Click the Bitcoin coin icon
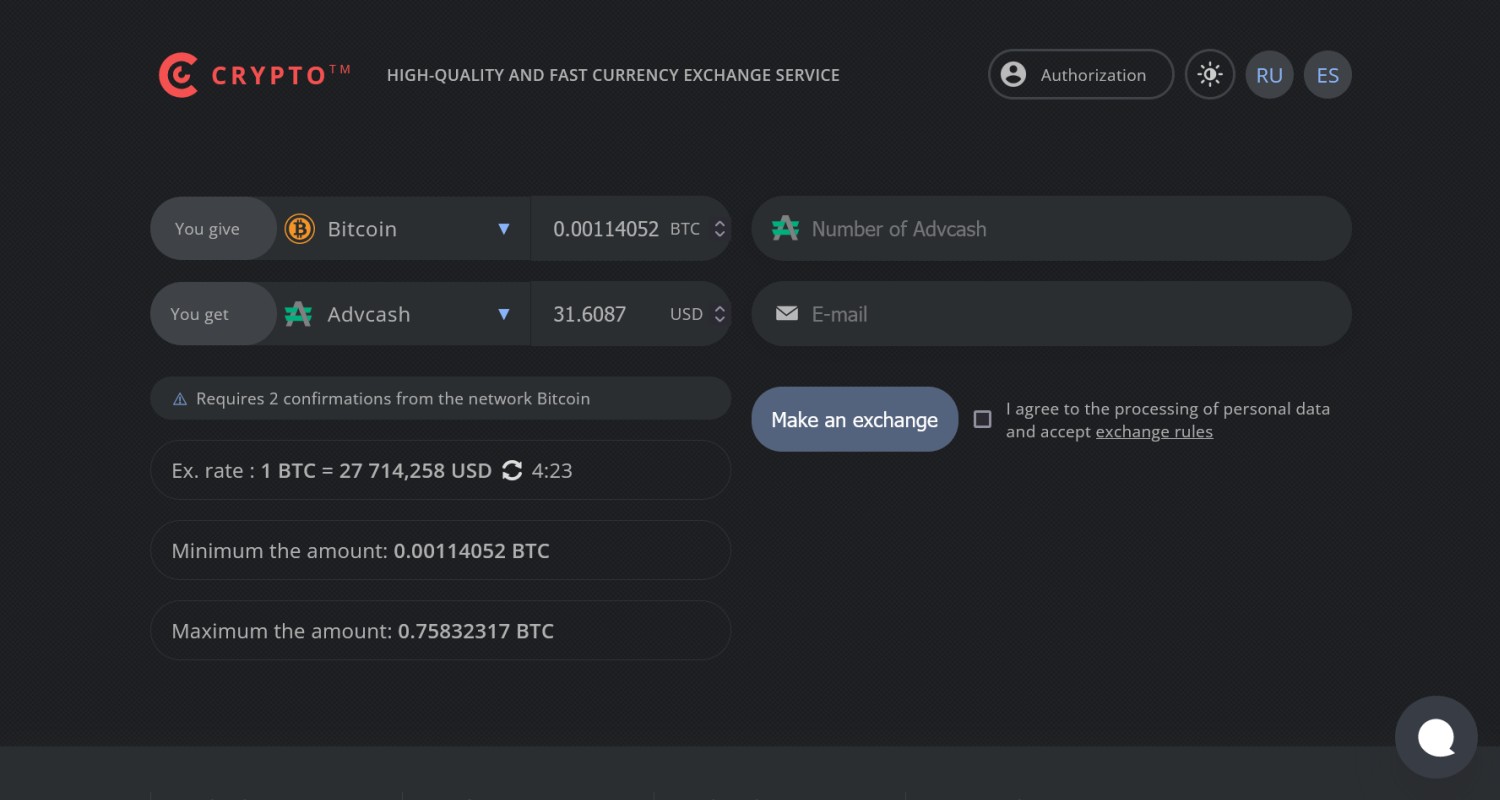The width and height of the screenshot is (1500, 800). pos(299,229)
